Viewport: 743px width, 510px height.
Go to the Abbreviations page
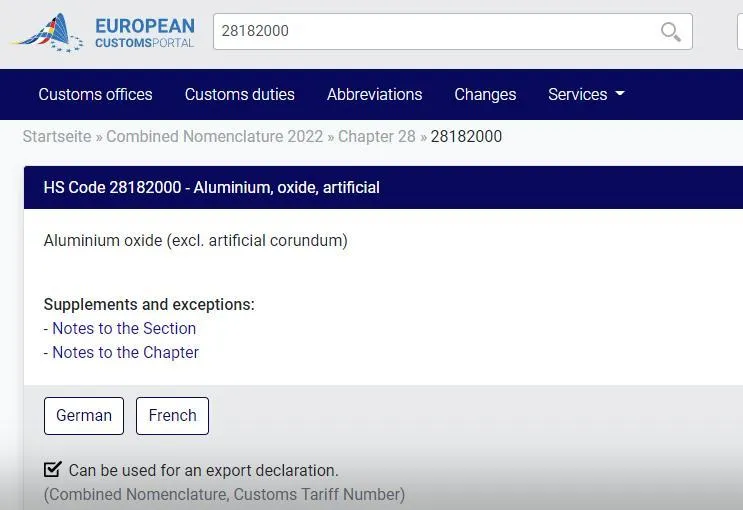tap(374, 95)
